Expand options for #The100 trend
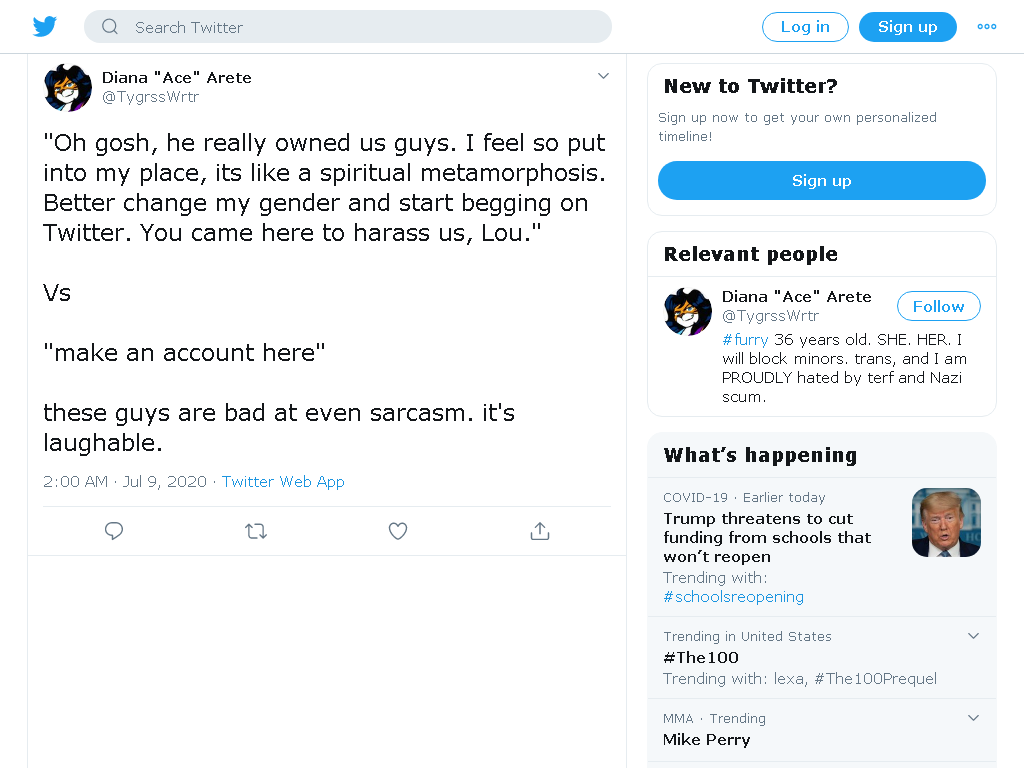 point(973,635)
